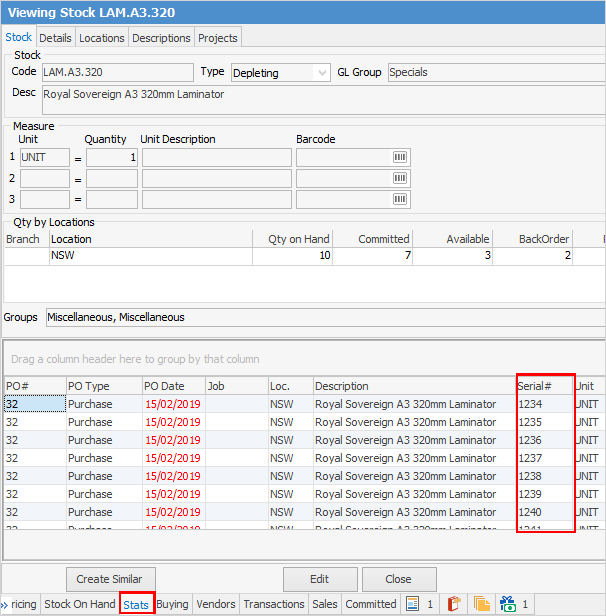
Task: Open the yellow documents icon tab
Action: 480,604
